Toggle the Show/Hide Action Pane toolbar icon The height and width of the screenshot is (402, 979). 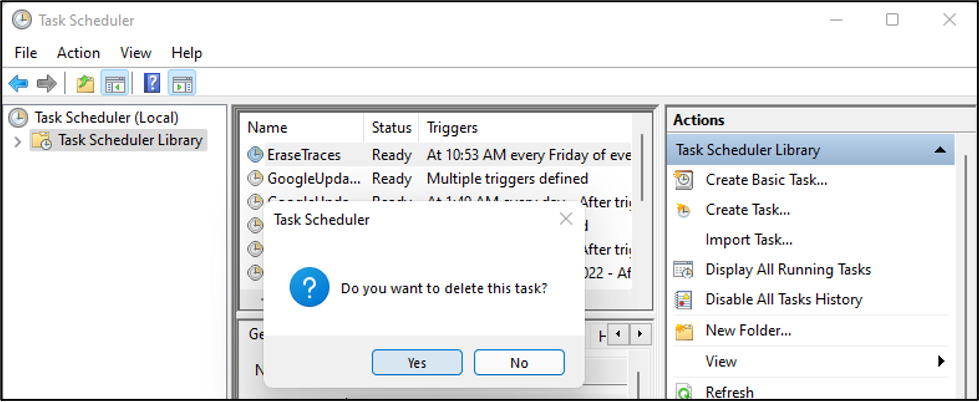181,84
